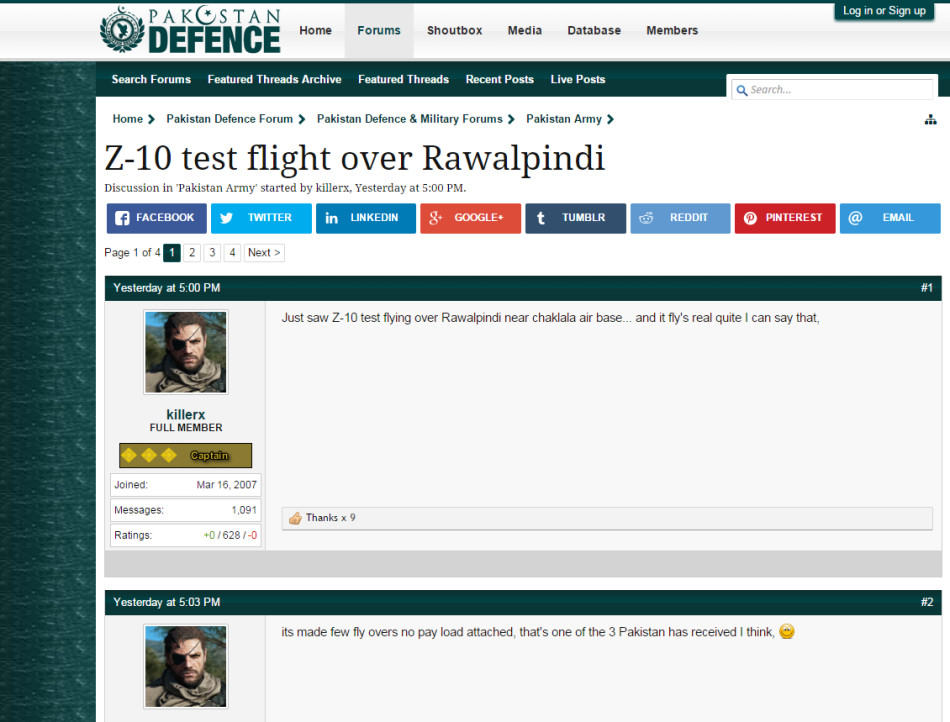Click the Next page button
Screen dimensions: 950x722
tap(264, 253)
